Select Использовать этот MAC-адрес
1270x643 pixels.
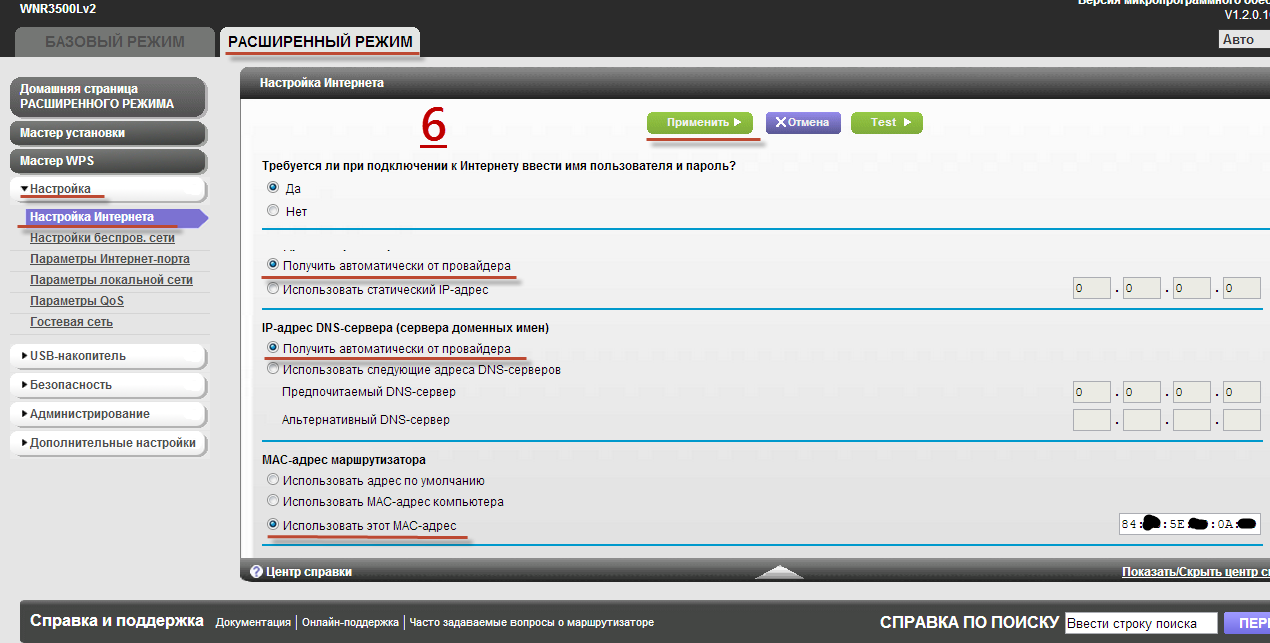pos(273,524)
